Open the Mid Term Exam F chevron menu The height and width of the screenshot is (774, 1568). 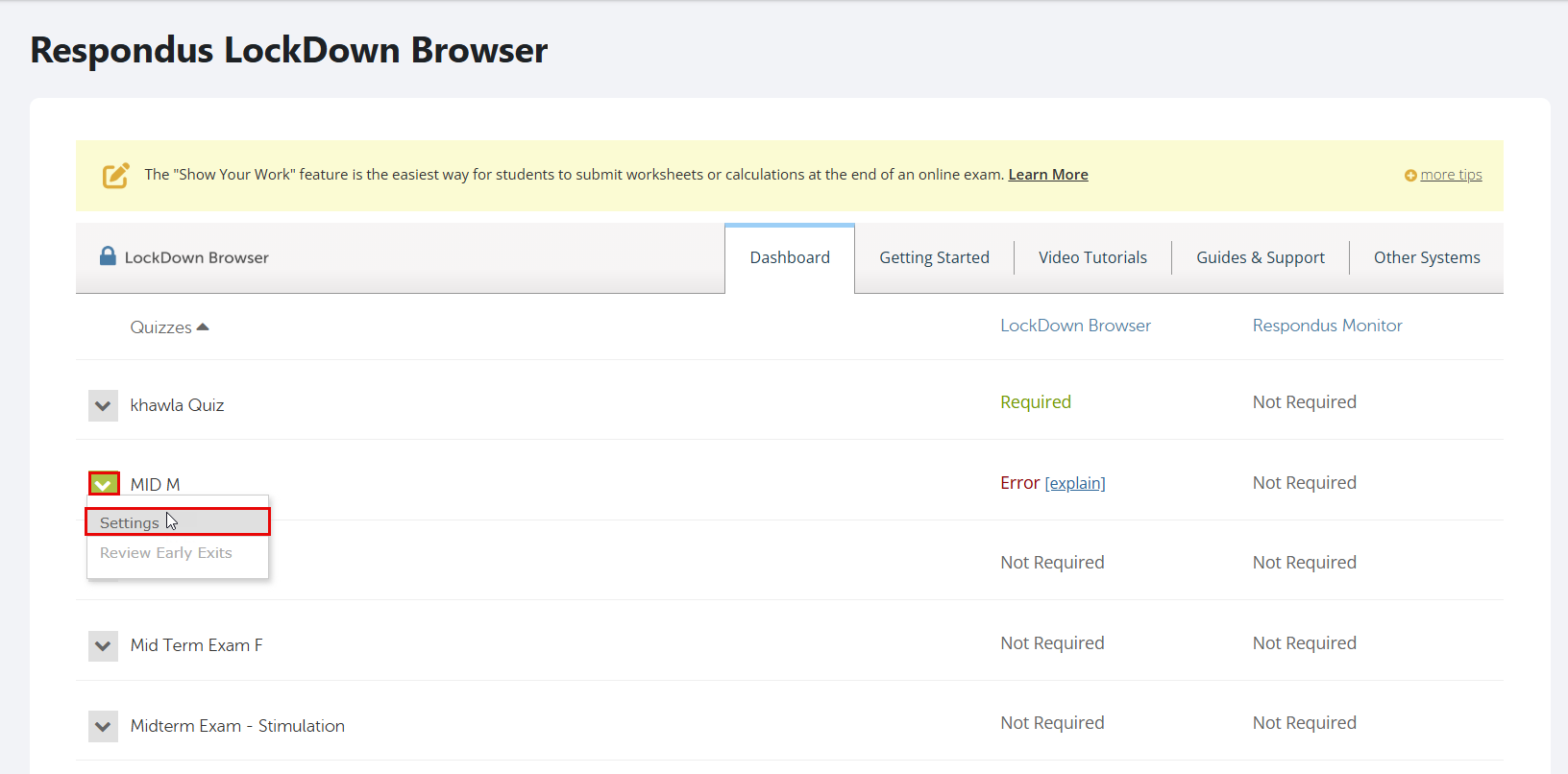tap(103, 645)
